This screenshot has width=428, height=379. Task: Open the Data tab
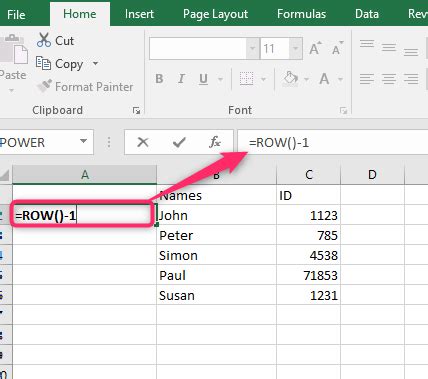click(x=367, y=14)
